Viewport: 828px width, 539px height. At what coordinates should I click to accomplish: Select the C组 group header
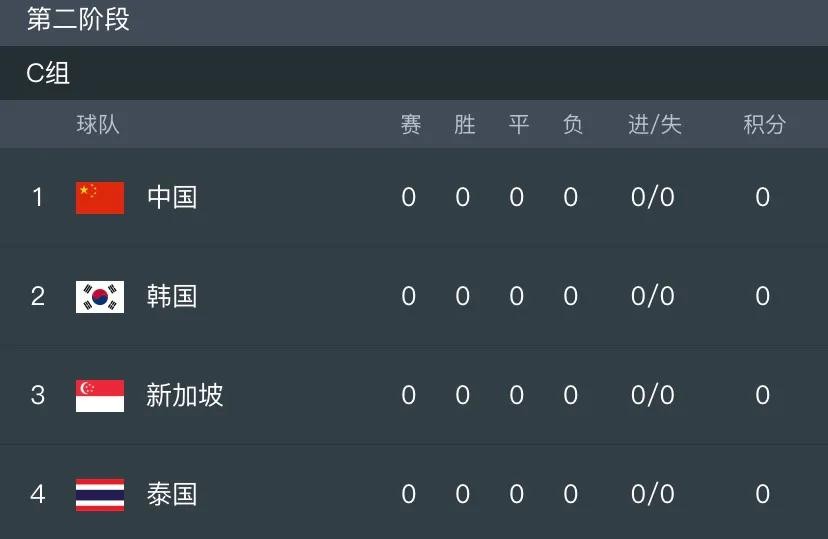[48, 73]
